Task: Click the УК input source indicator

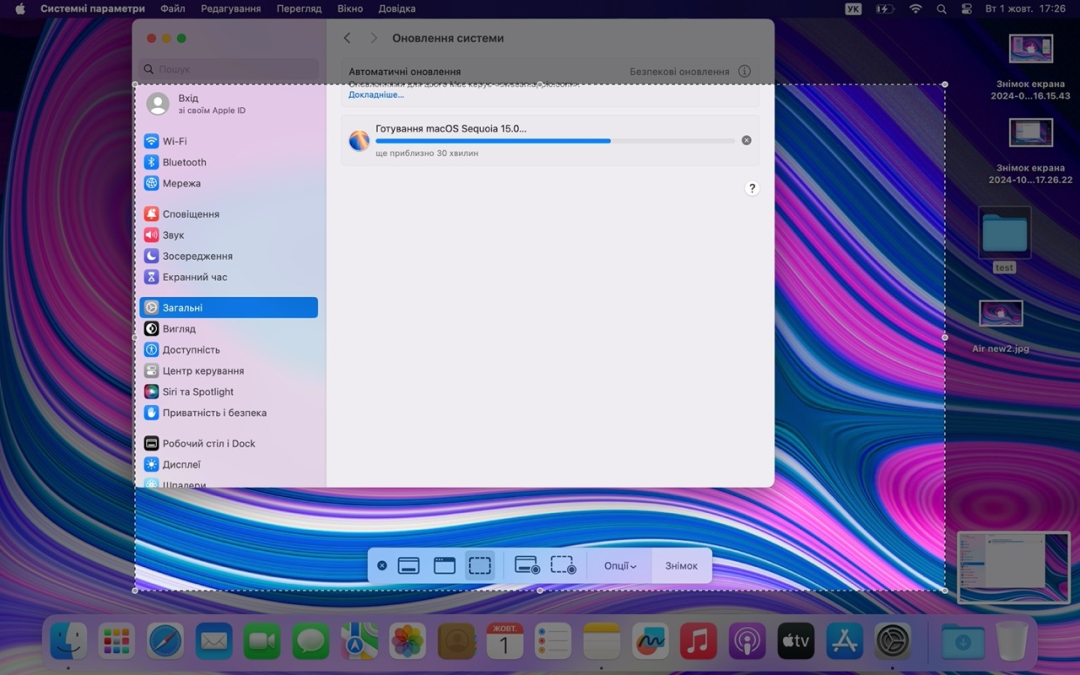Action: (x=853, y=9)
